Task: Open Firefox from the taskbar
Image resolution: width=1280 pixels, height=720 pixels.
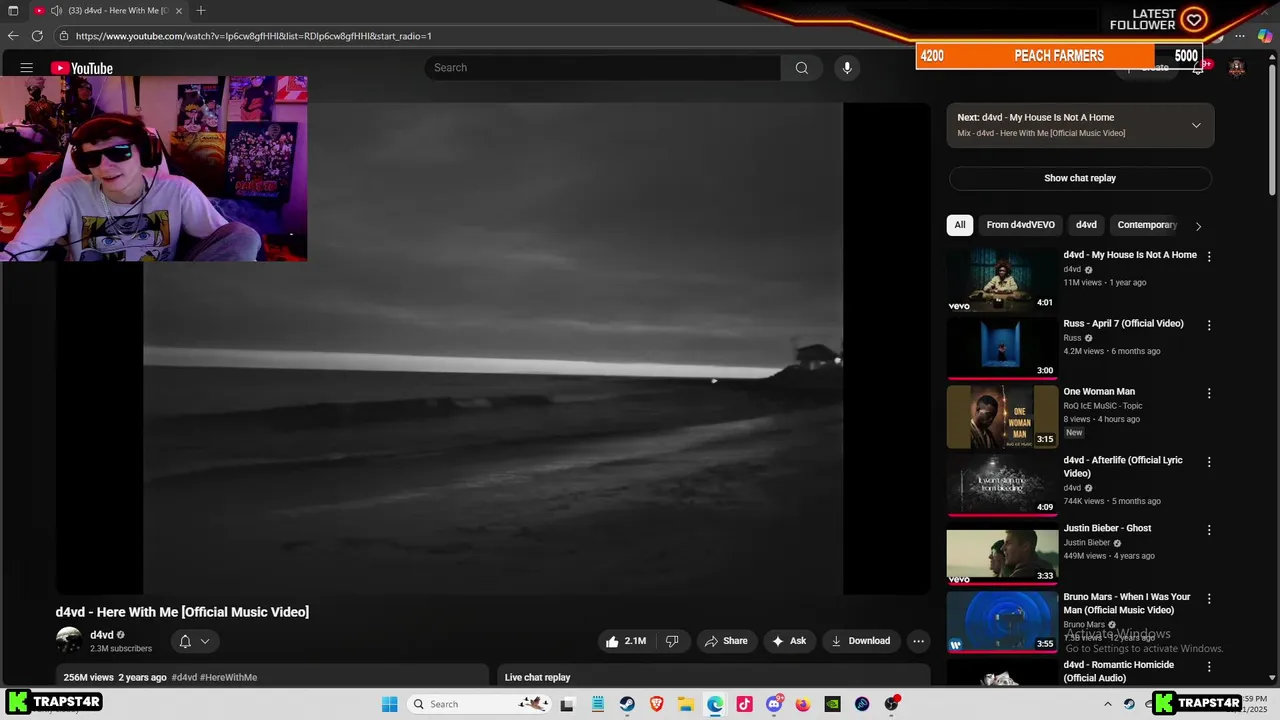Action: tap(803, 704)
